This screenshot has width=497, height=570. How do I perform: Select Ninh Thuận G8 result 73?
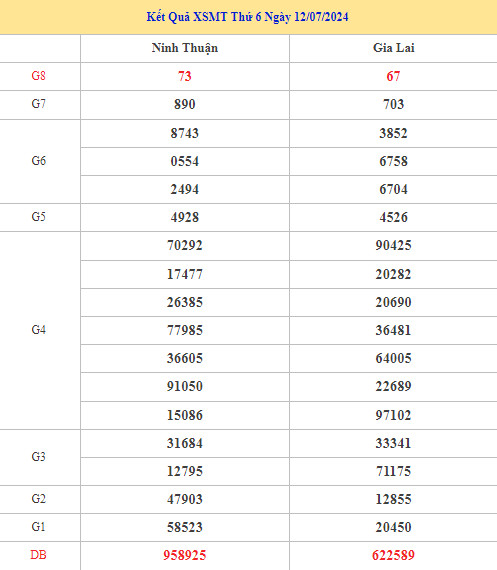click(x=185, y=76)
